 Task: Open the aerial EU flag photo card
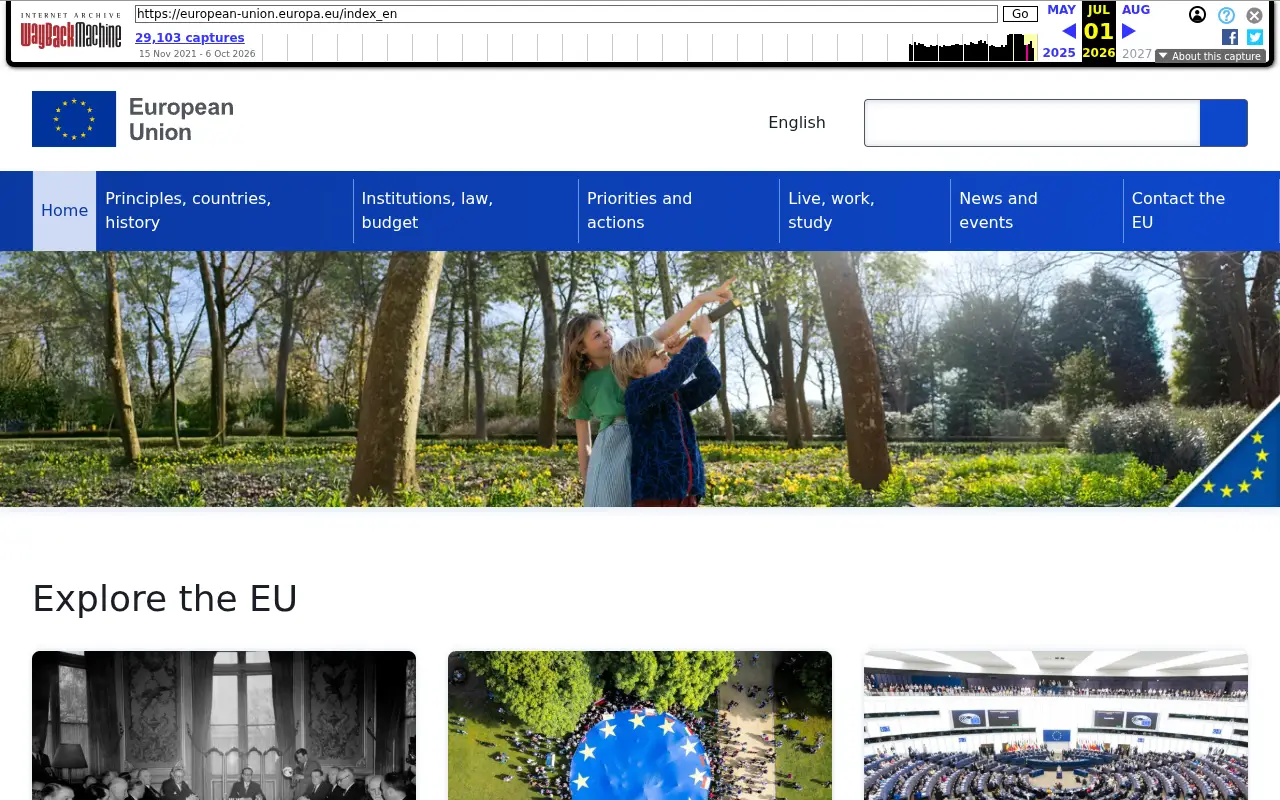(640, 725)
